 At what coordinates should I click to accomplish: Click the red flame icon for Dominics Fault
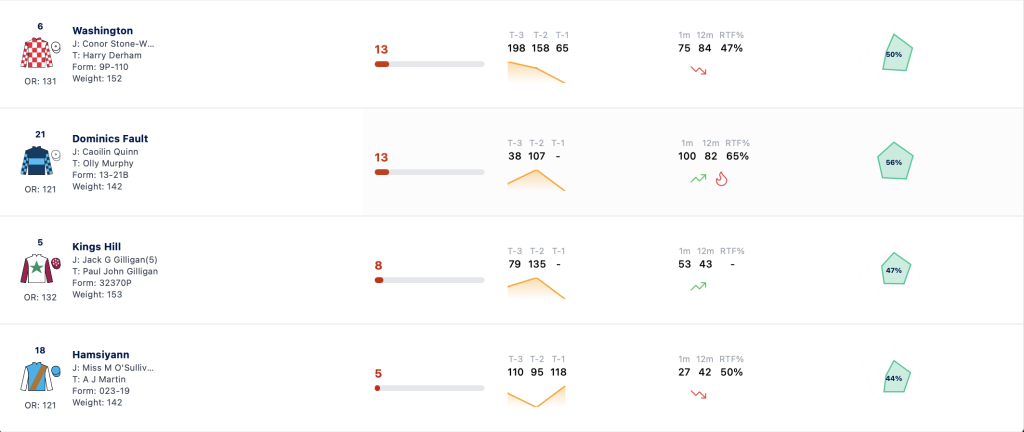[721, 178]
